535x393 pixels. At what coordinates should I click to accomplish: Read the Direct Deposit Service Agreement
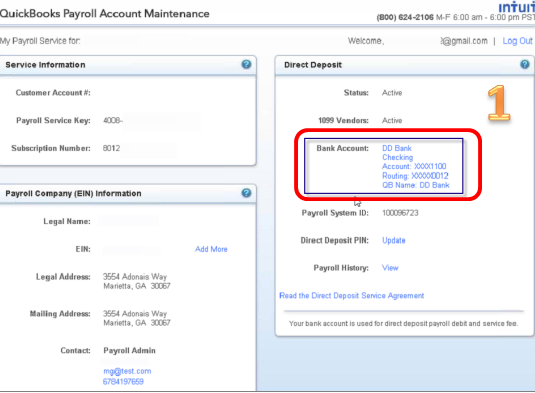tap(351, 295)
